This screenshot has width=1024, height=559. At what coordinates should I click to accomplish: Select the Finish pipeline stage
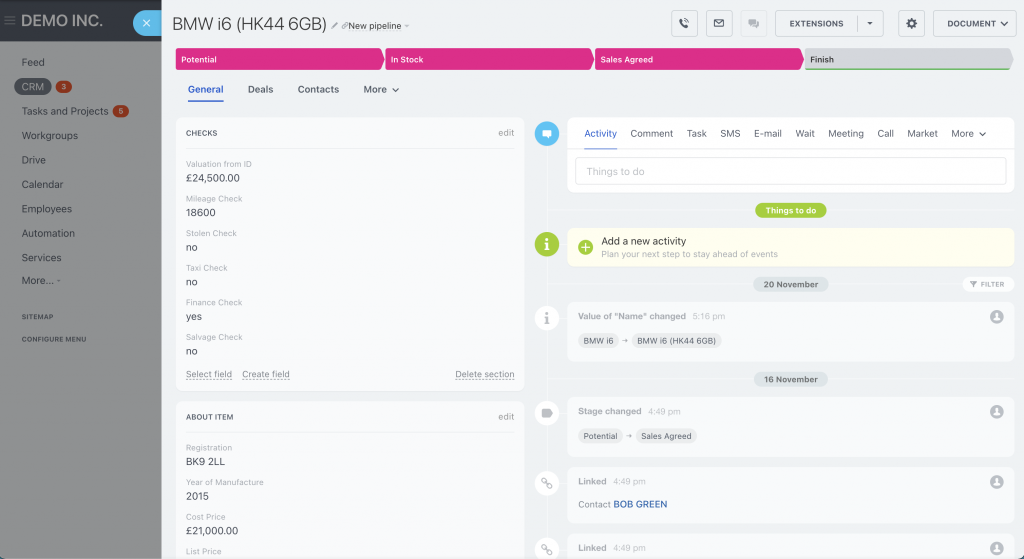(908, 59)
